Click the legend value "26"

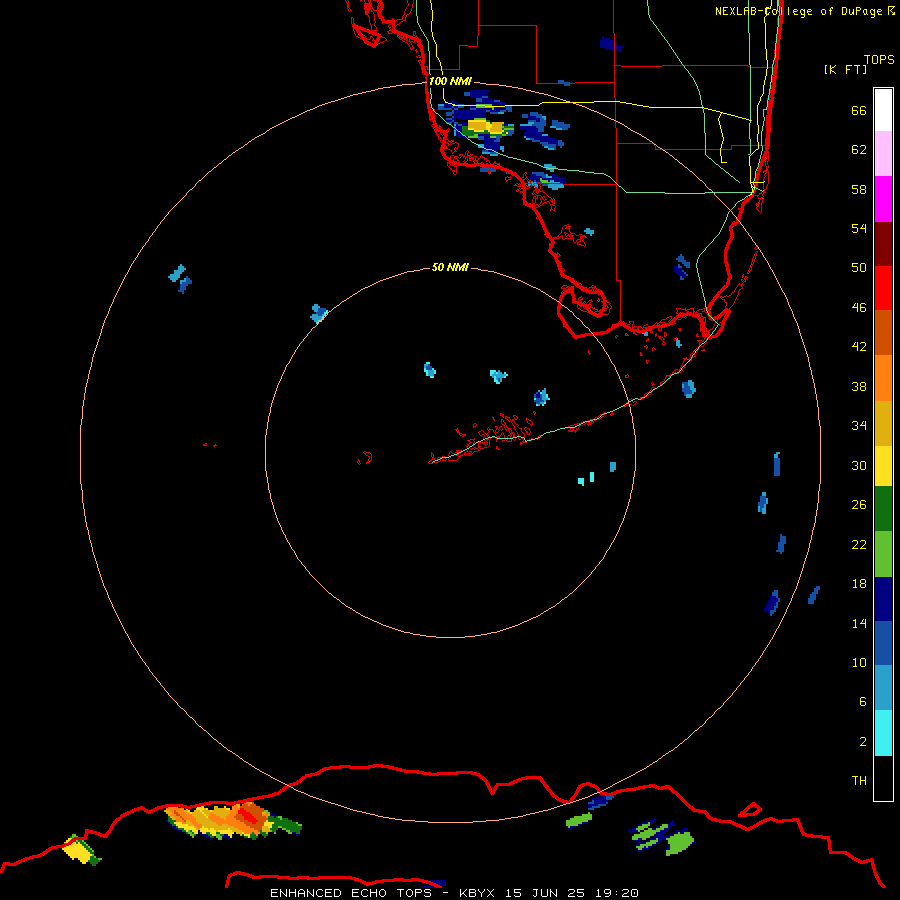coord(859,505)
